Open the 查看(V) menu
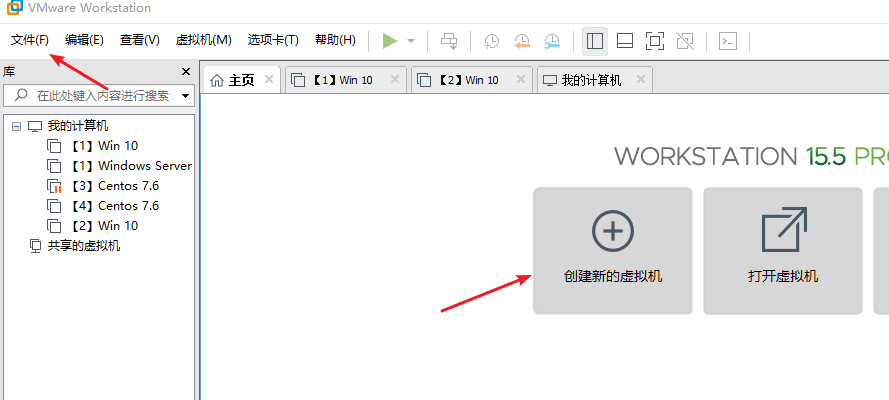Screen dimensions: 889x400 click(139, 40)
